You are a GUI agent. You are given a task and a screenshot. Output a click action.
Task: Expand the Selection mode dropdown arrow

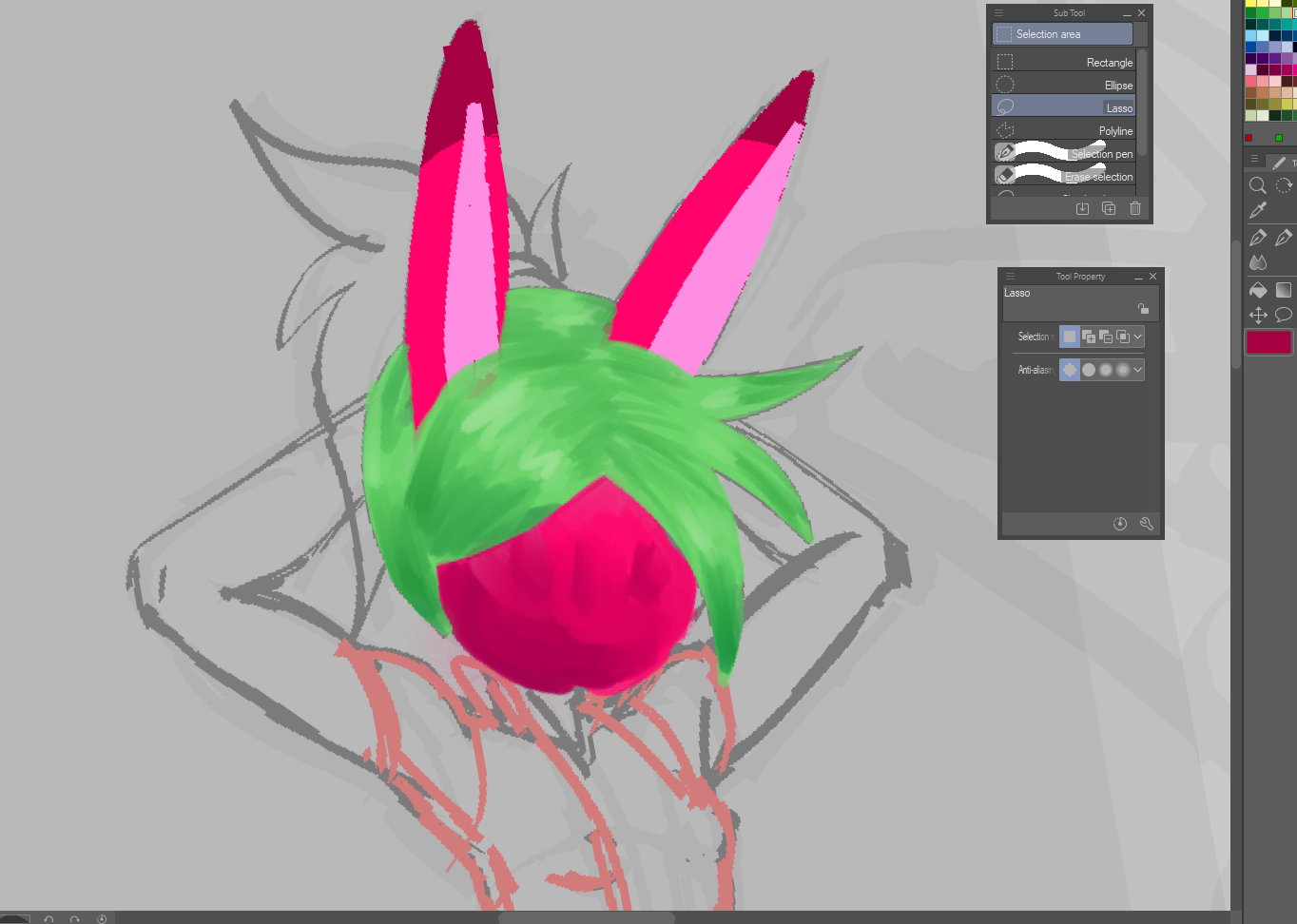click(x=1137, y=337)
